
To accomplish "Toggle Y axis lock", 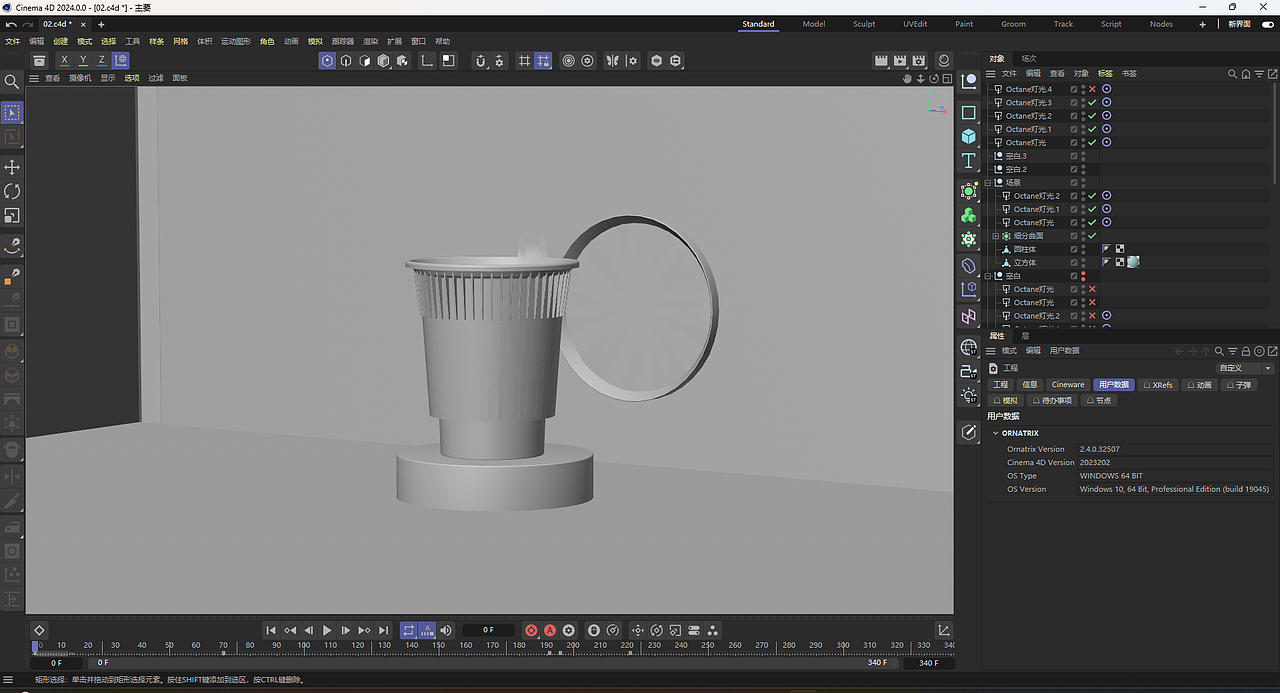I will [83, 61].
